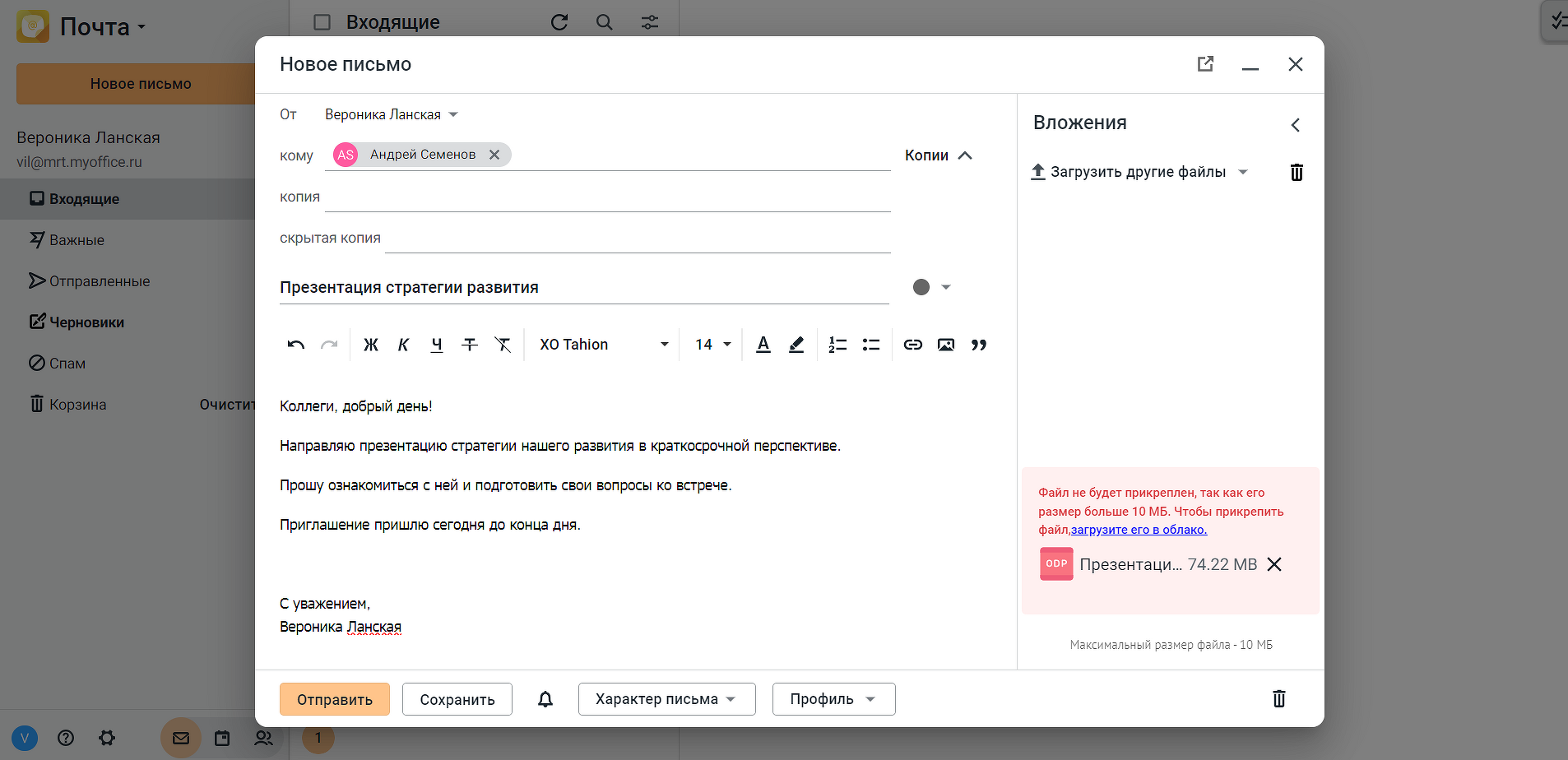Set a reminder with the bell icon
1568x760 pixels.
[545, 699]
